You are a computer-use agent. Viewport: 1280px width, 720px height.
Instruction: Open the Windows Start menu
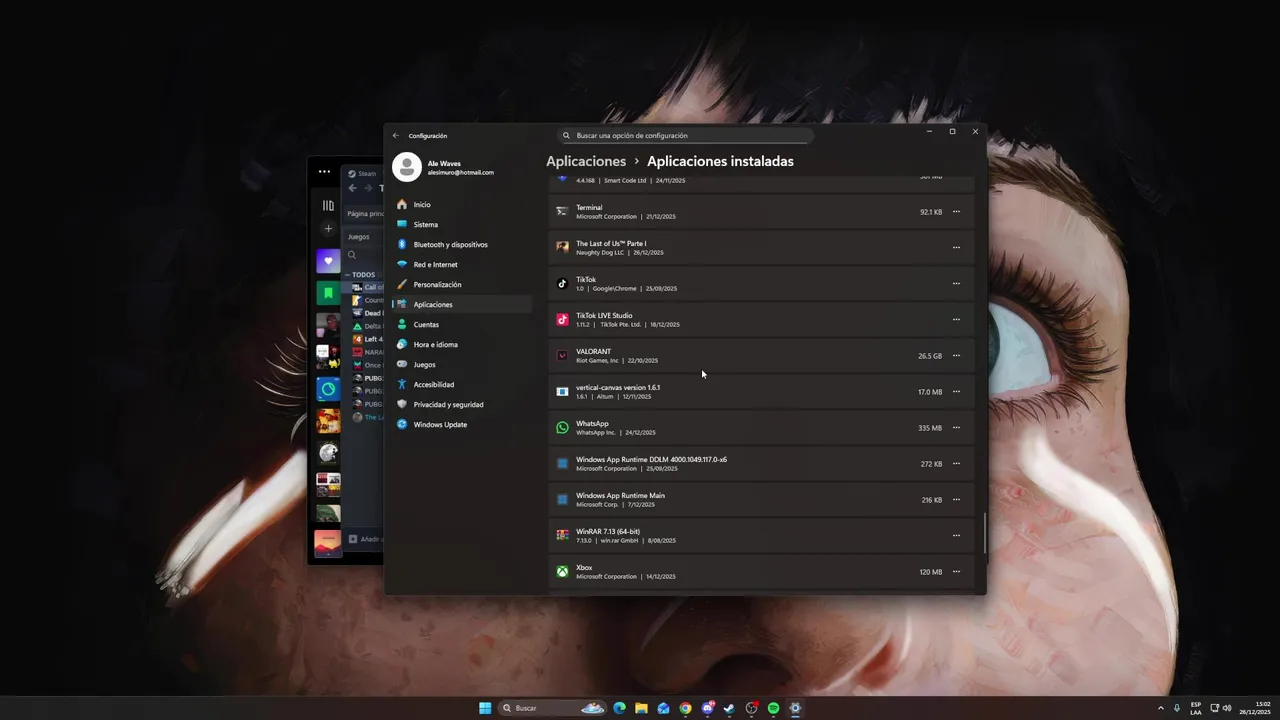[x=485, y=708]
